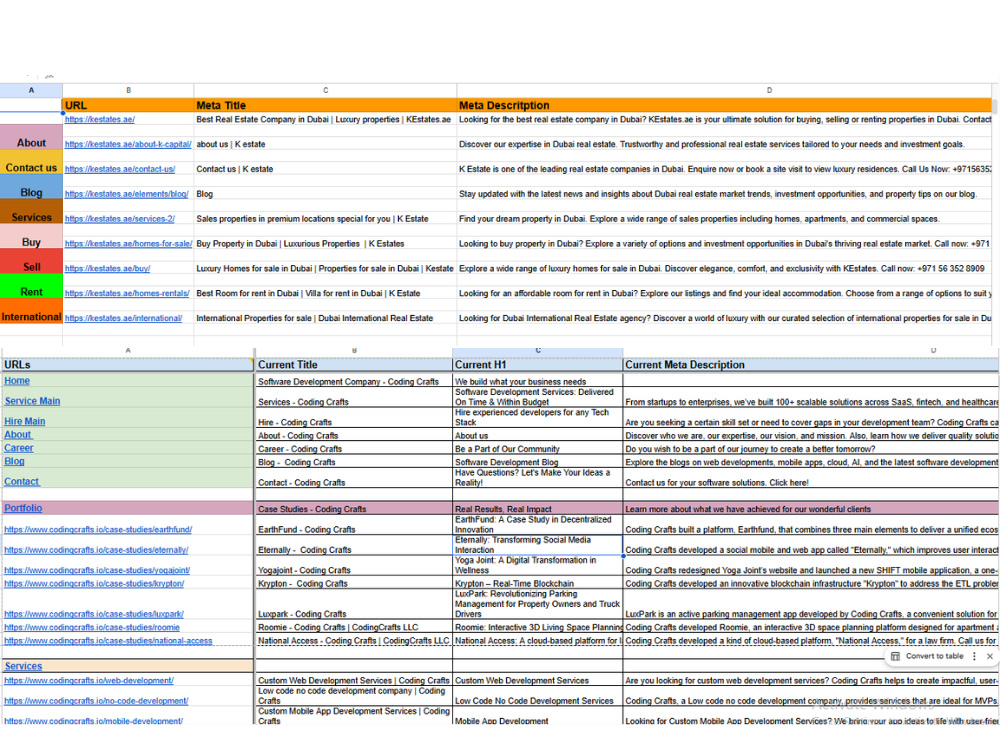Select the Meta Title header cell

click(x=325, y=106)
